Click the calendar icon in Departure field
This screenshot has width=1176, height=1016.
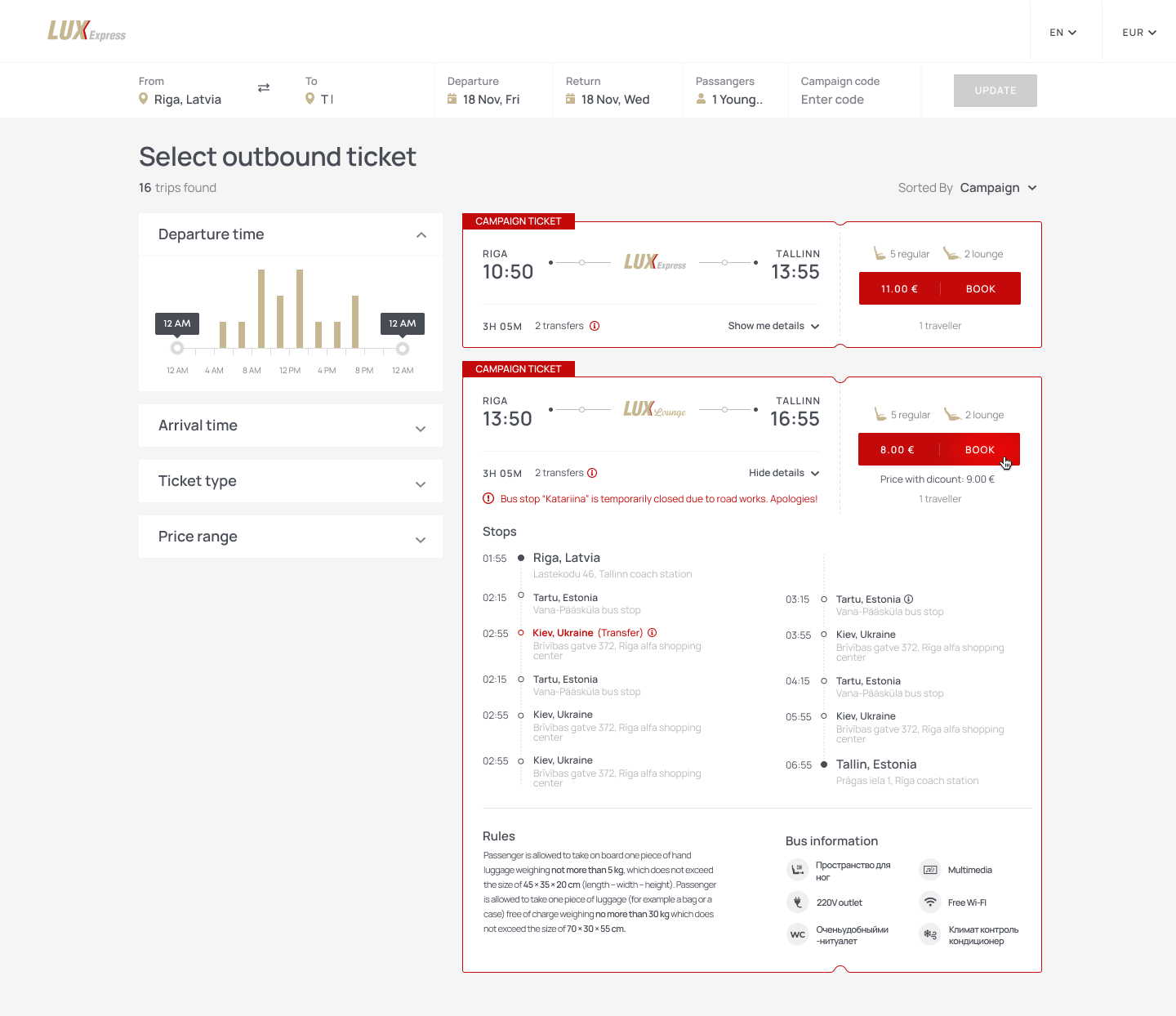tap(452, 99)
